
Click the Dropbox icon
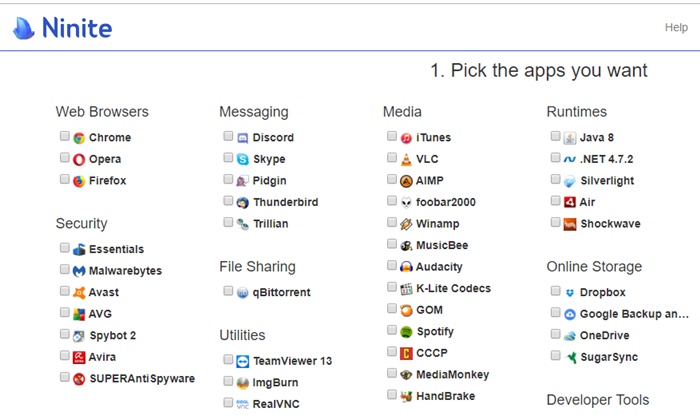570,293
